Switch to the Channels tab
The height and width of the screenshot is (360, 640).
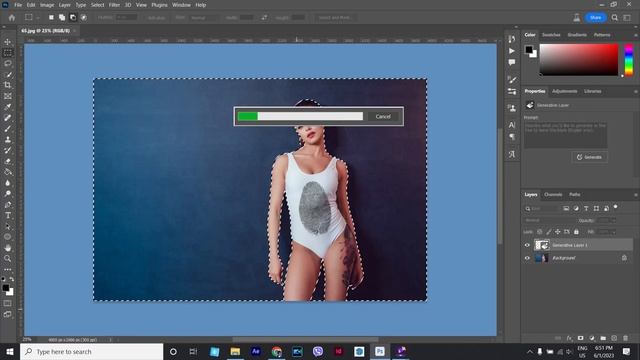pos(553,195)
